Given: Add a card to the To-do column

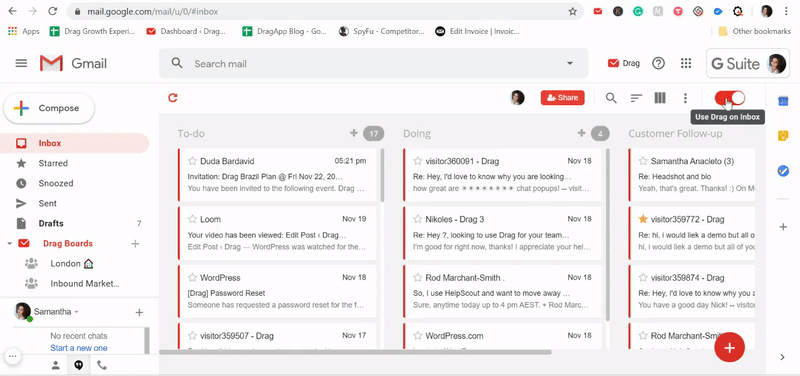Looking at the screenshot, I should point(354,133).
